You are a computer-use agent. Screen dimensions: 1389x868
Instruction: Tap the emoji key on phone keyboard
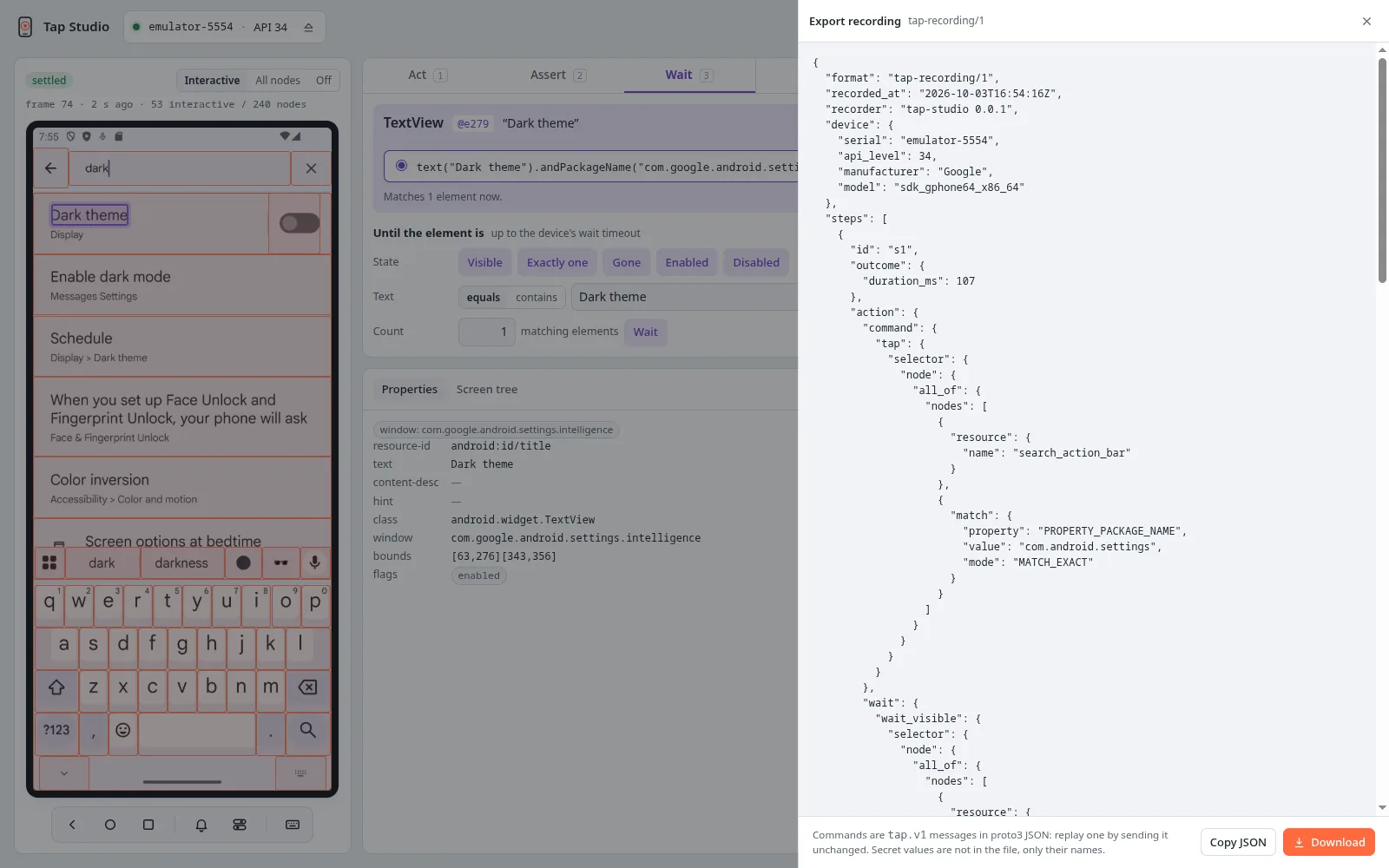tap(123, 730)
